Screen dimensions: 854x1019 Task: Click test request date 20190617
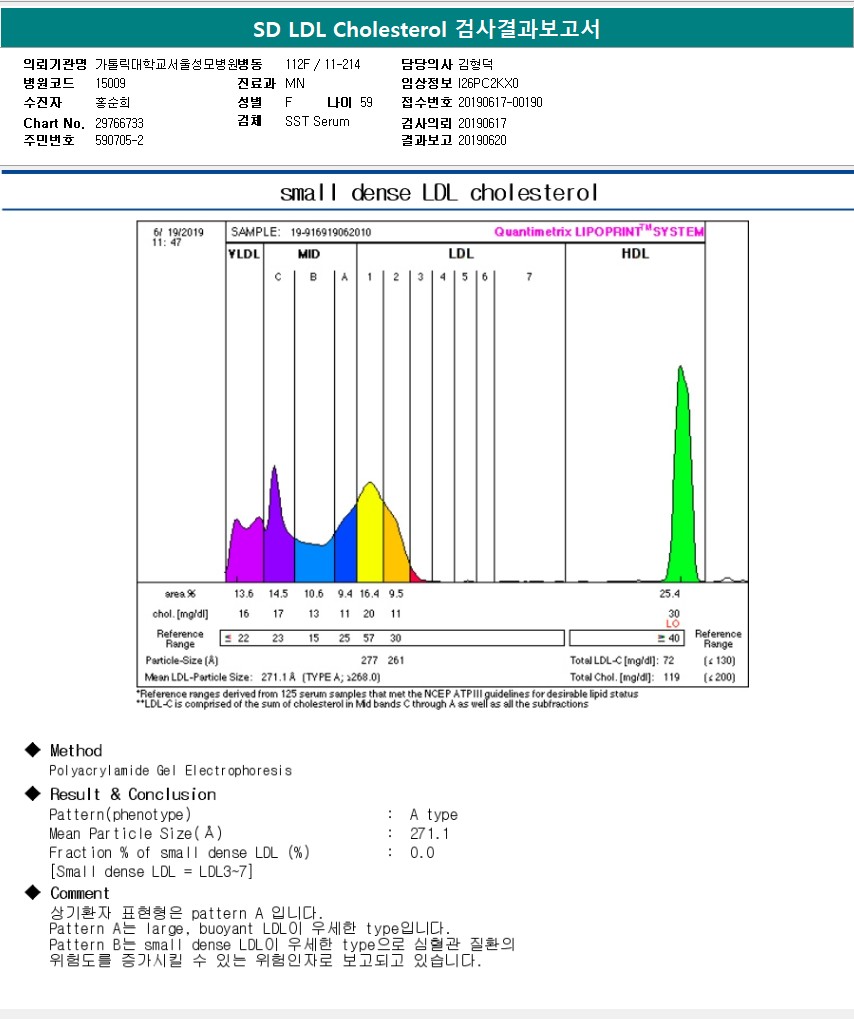(482, 123)
